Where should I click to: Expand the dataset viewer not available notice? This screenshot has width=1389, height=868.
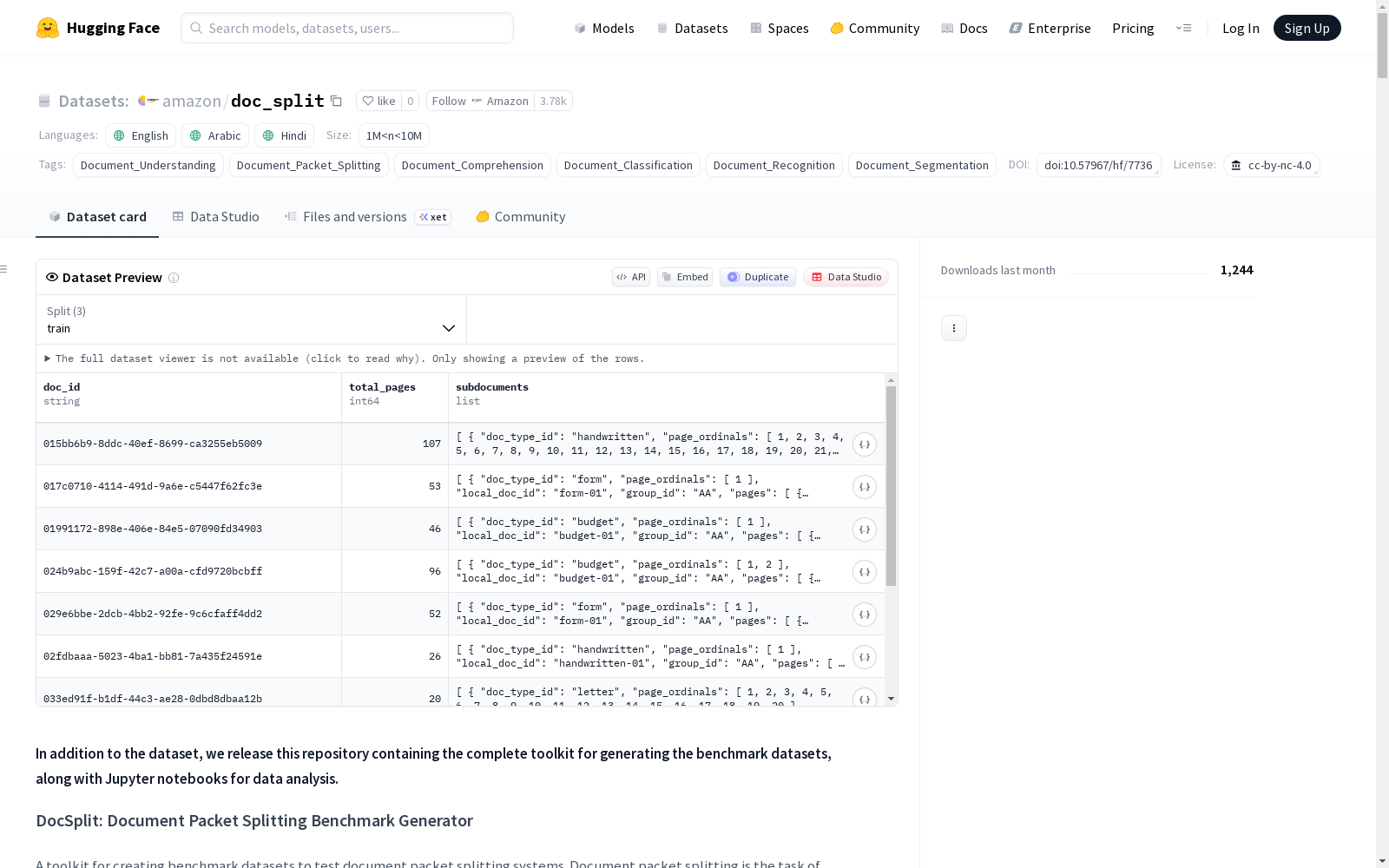345,358
